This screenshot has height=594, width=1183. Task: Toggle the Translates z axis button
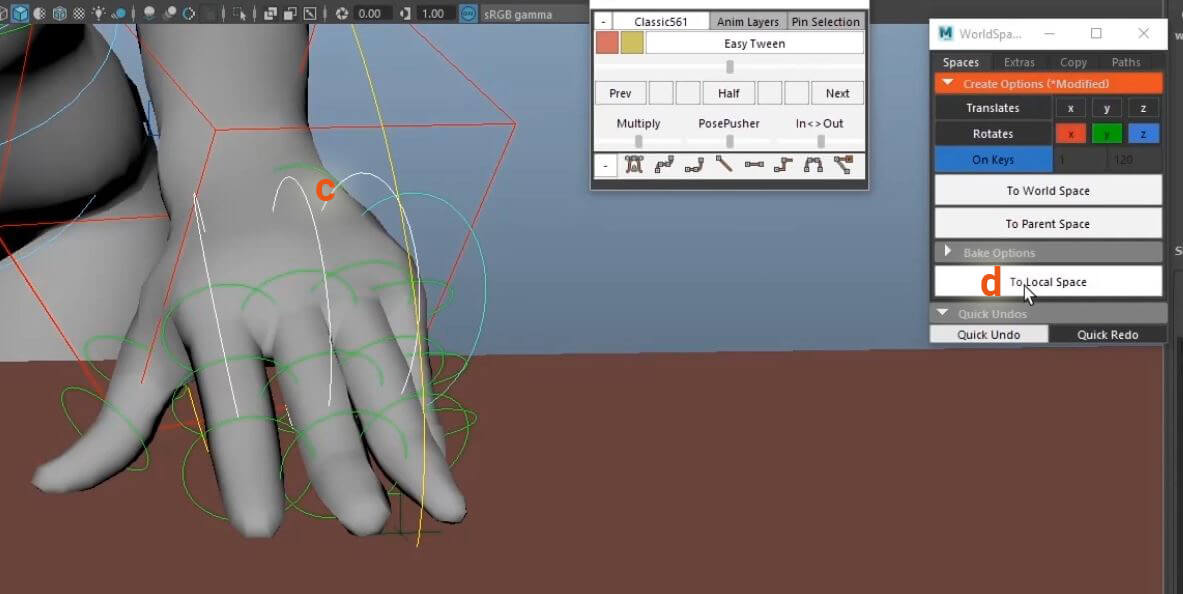1143,108
